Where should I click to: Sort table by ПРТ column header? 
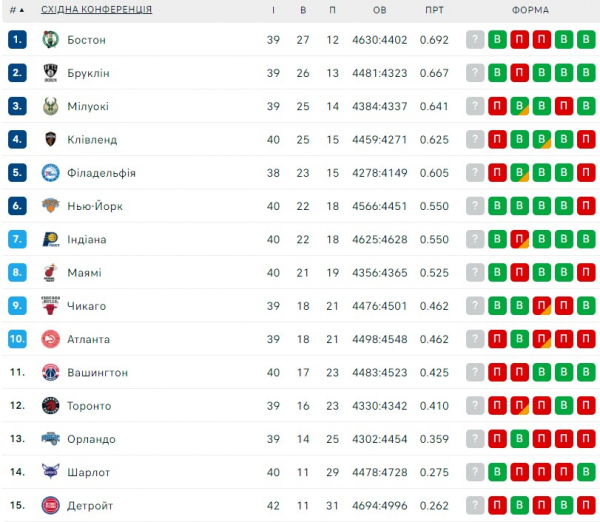[x=434, y=10]
